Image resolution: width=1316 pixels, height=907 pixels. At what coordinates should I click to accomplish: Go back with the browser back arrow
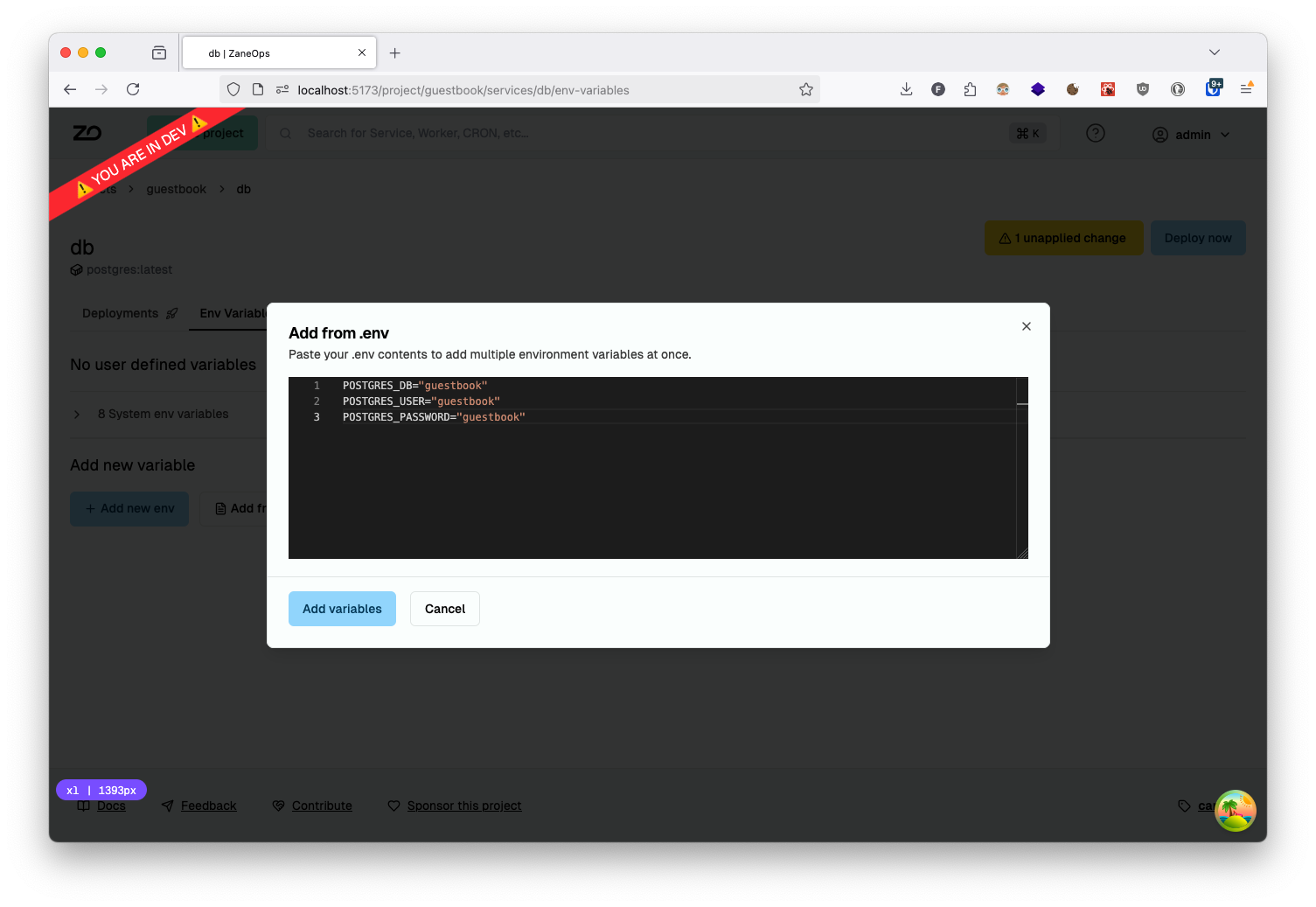pos(70,89)
